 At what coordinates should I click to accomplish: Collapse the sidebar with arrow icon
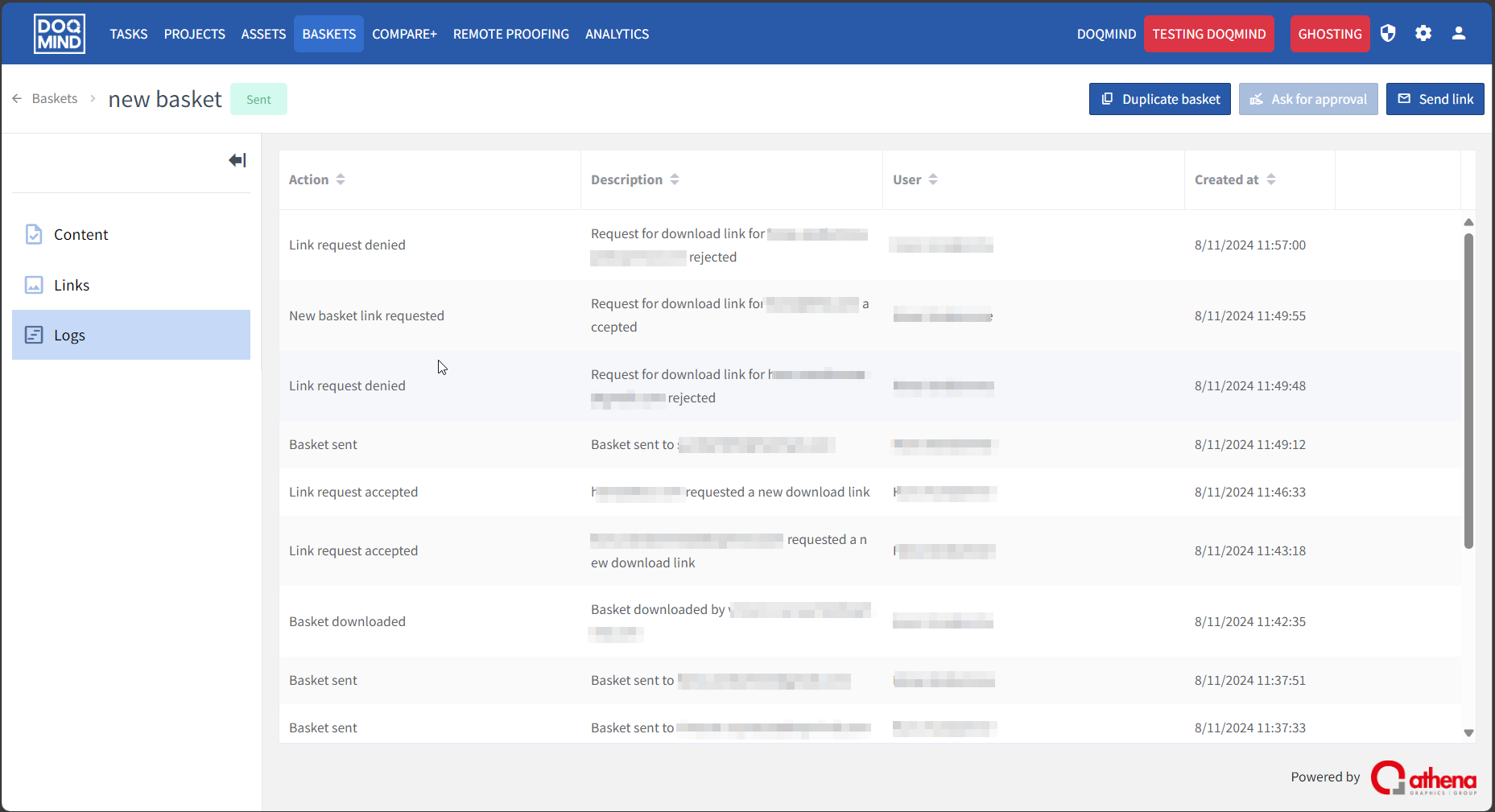point(237,160)
